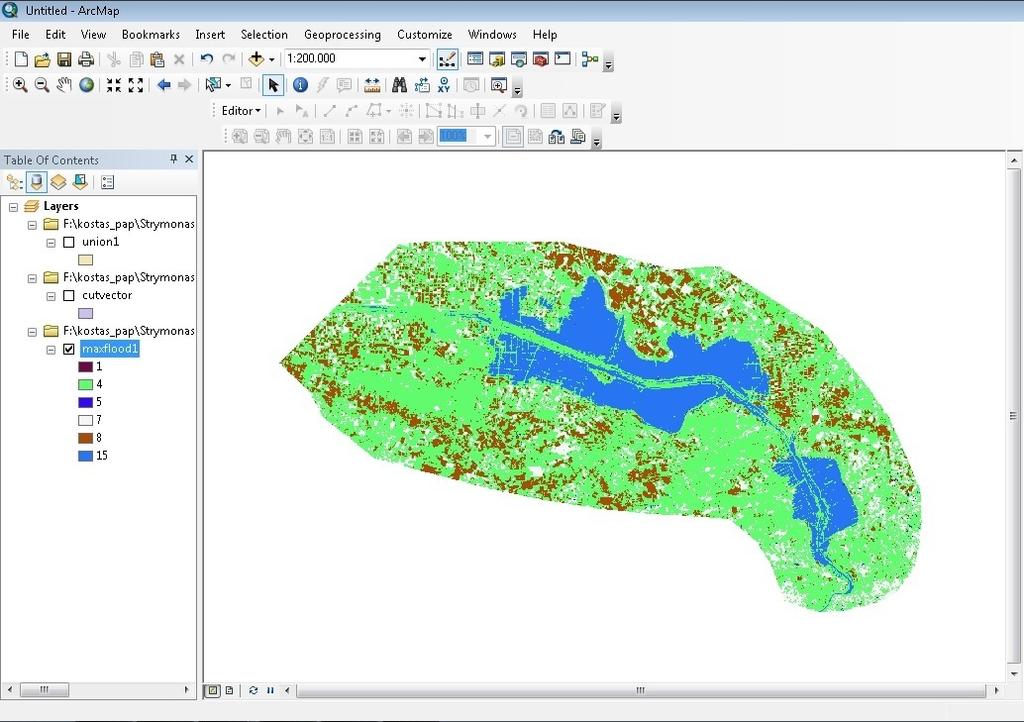Click Fixed Zoom Out arrows icon

click(x=136, y=85)
